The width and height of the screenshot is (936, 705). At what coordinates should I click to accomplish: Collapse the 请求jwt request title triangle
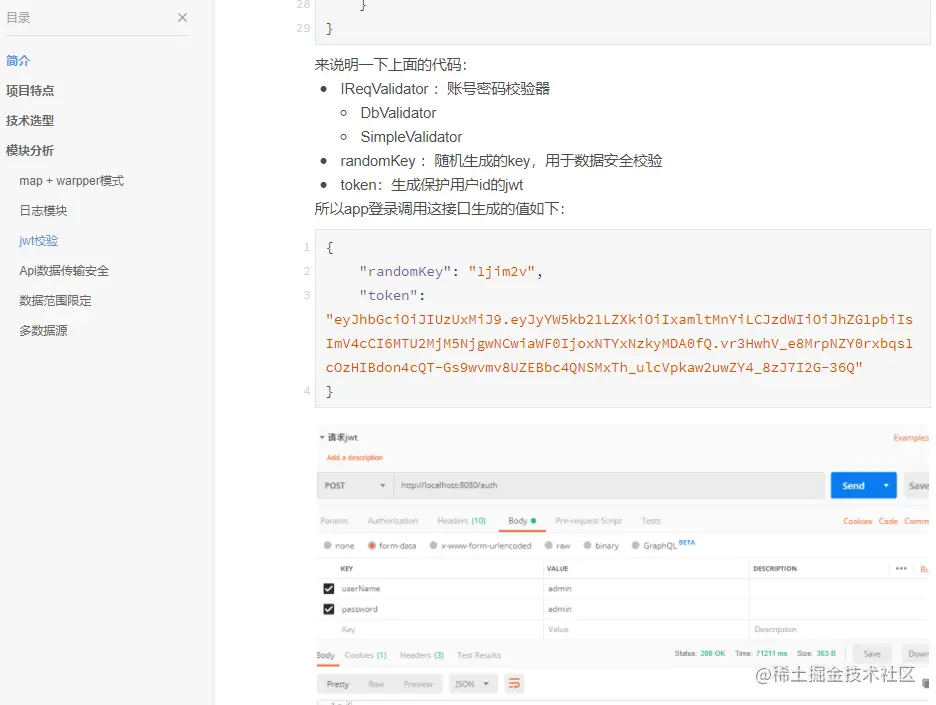pos(322,438)
